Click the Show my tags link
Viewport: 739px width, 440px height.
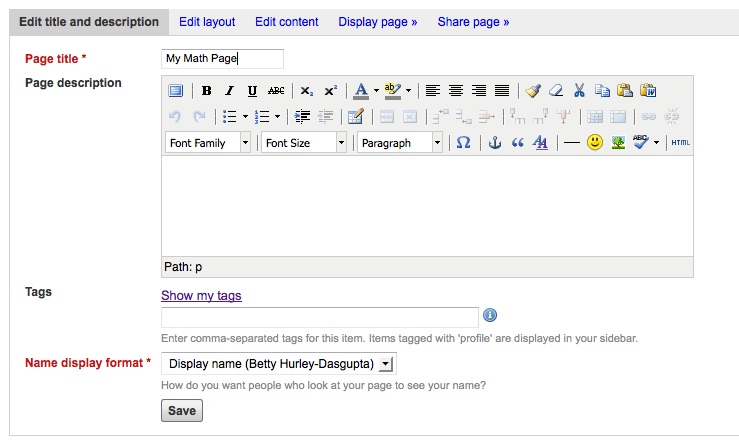201,295
